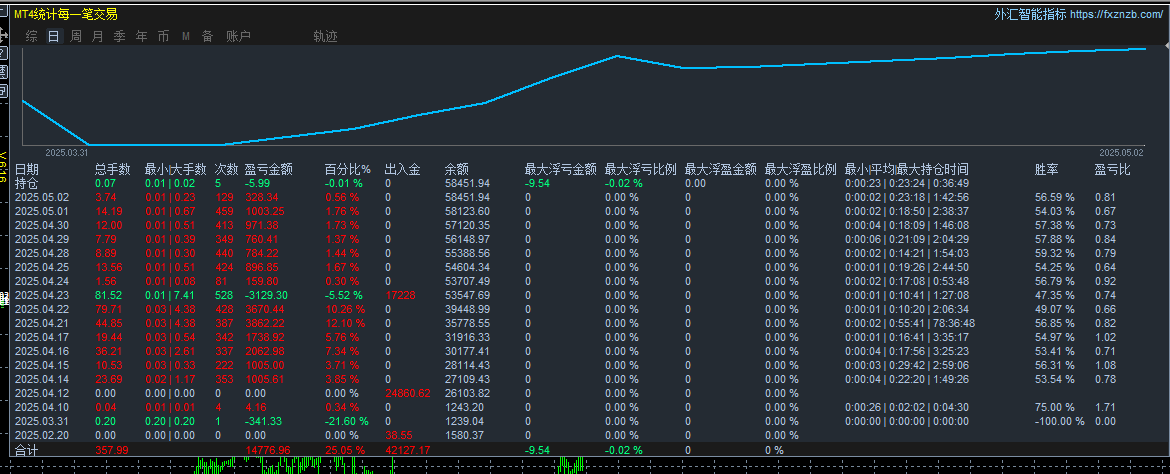1170x474 pixels.
Task: Select the 2025.04.24 date row
Action: [42, 281]
